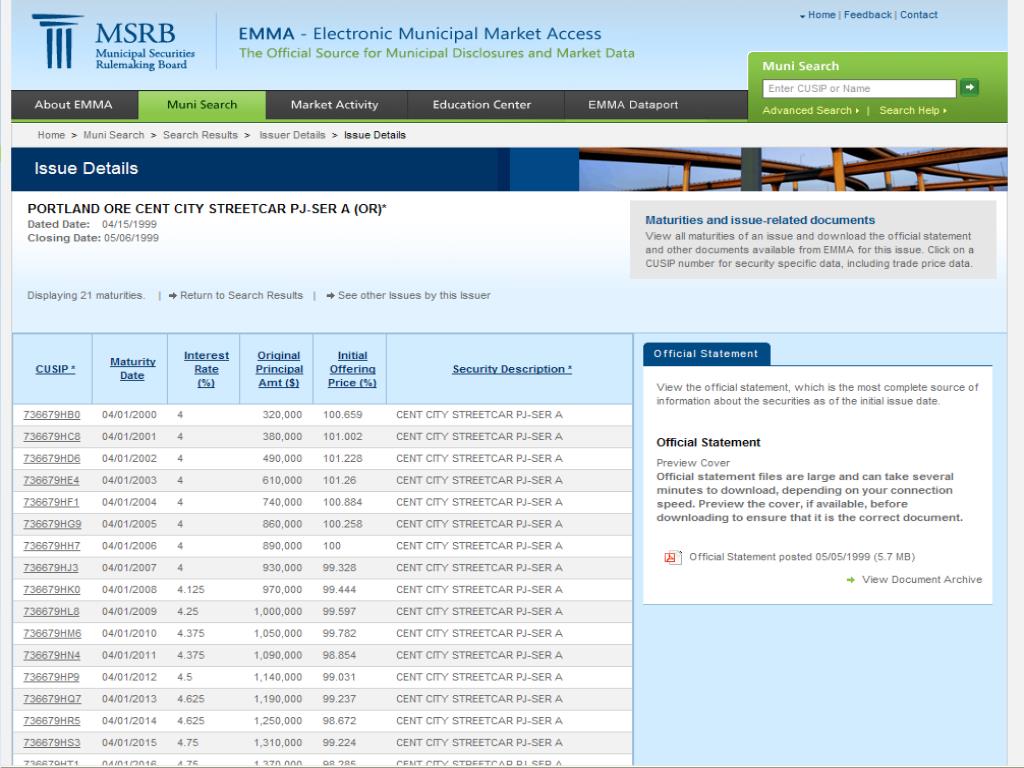Click the Closing Date value 05/06/1999
1024x768 pixels.
click(131, 238)
